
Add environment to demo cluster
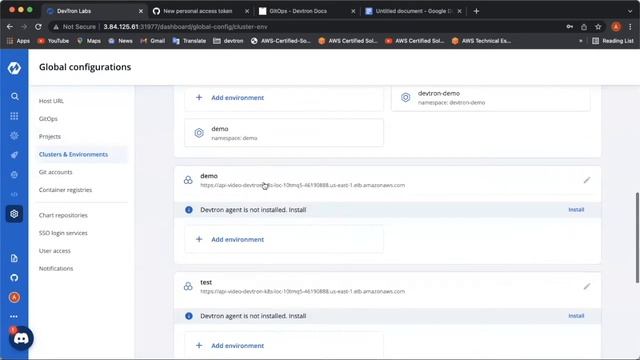pyautogui.click(x=284, y=239)
